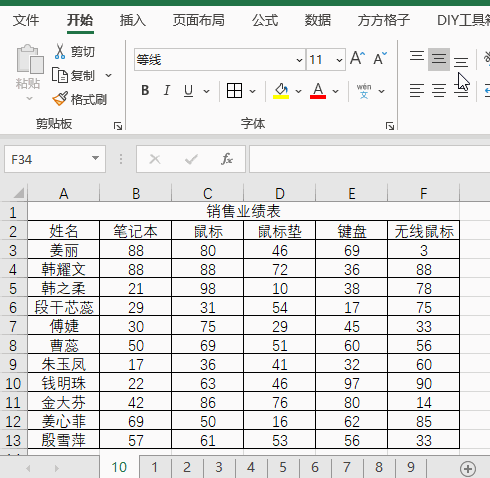The width and height of the screenshot is (490, 478).
Task: Click the cancel X in formula bar
Action: pos(155,159)
